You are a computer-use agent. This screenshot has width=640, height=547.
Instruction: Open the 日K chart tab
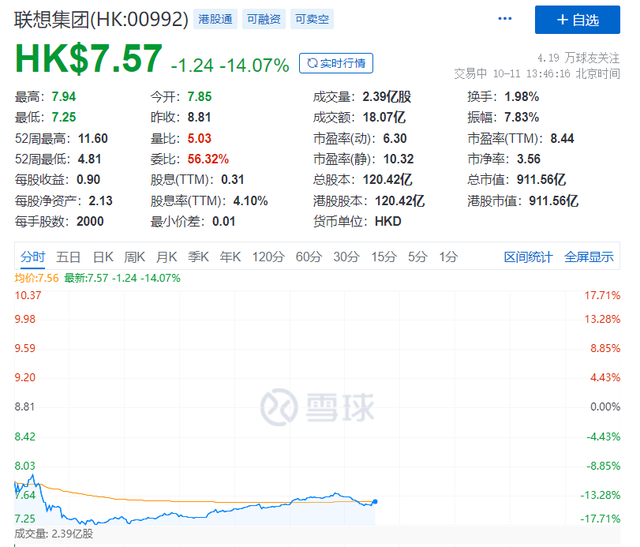[103, 257]
